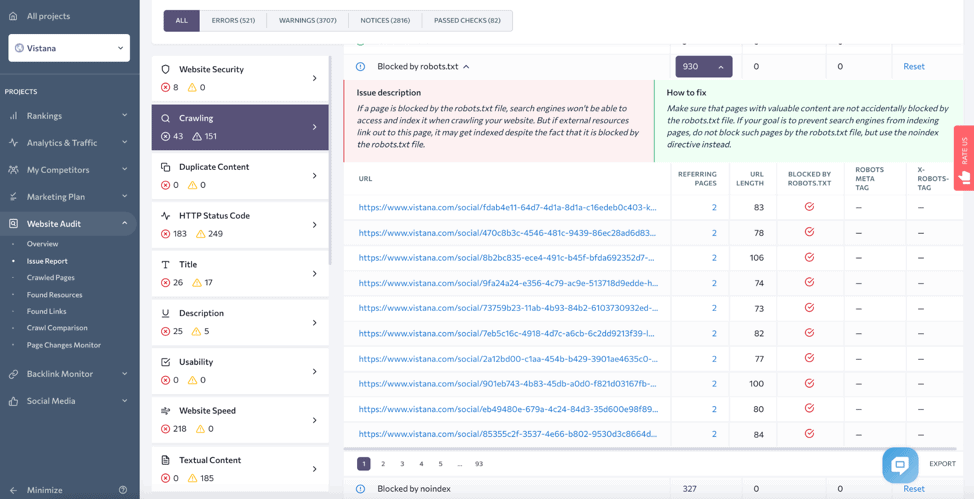This screenshot has height=499, width=974.
Task: Go to results page 5
Action: (x=440, y=464)
